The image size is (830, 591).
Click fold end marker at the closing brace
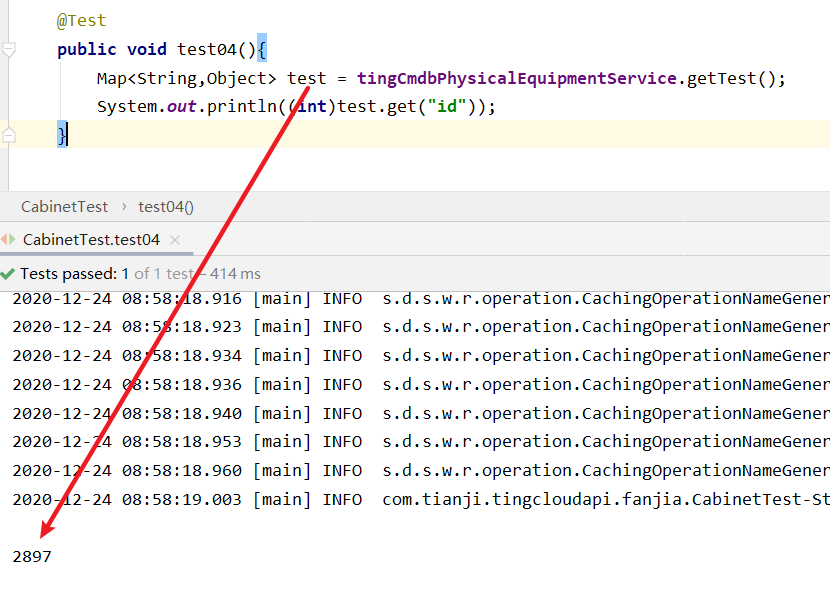point(8,135)
